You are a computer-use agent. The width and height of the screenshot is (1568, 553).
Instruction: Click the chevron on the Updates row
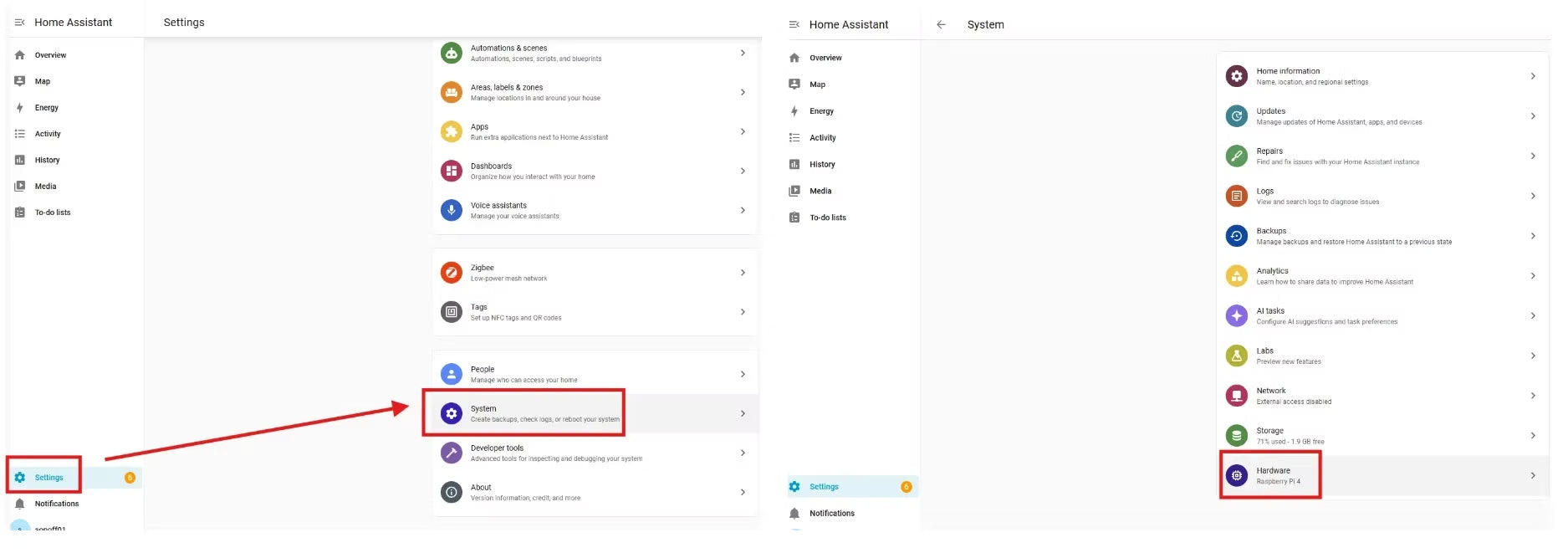click(1532, 116)
